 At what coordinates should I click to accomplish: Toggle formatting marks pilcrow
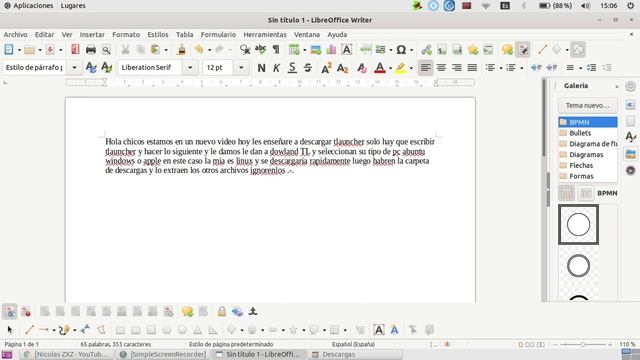point(276,50)
